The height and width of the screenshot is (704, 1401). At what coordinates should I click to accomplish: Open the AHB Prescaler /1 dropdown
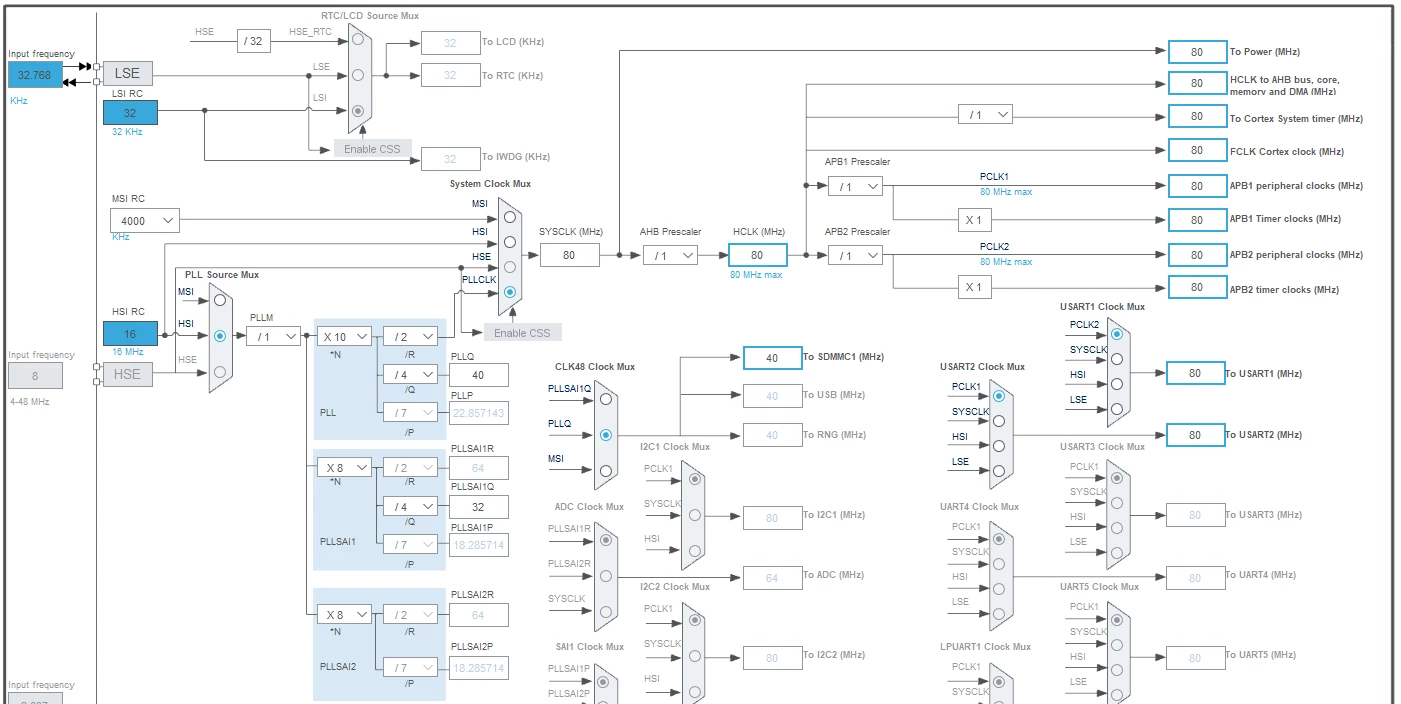(x=670, y=256)
